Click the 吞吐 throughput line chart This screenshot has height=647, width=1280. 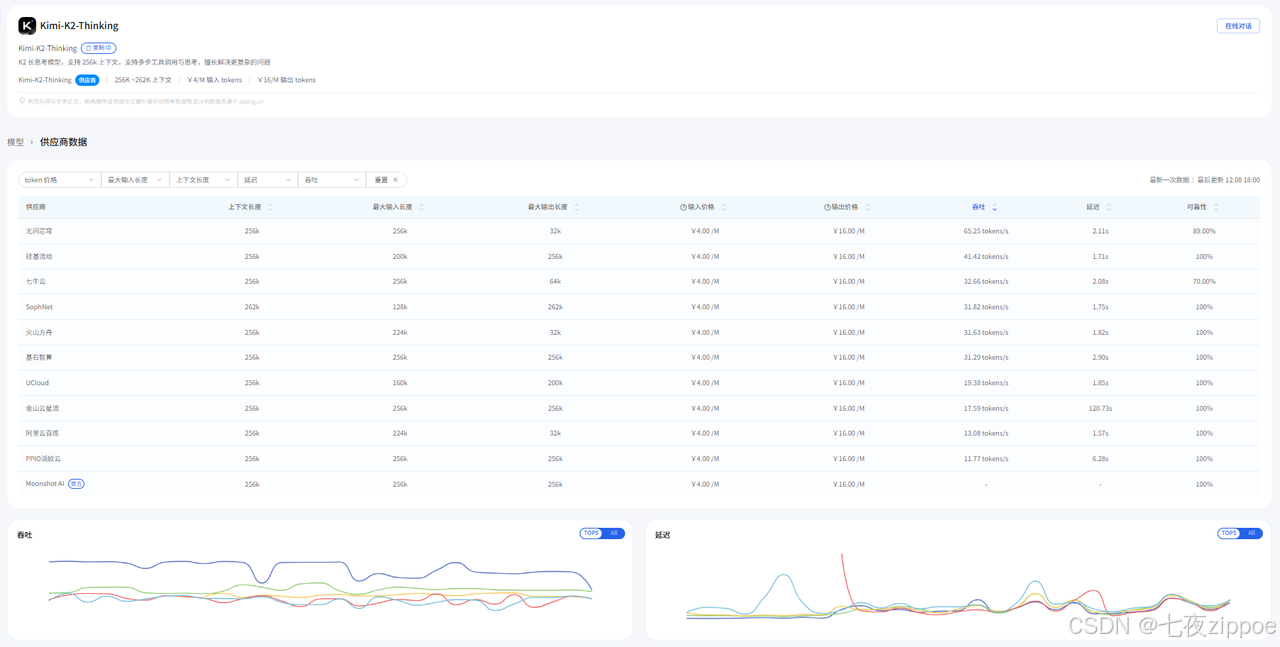pyautogui.click(x=320, y=585)
